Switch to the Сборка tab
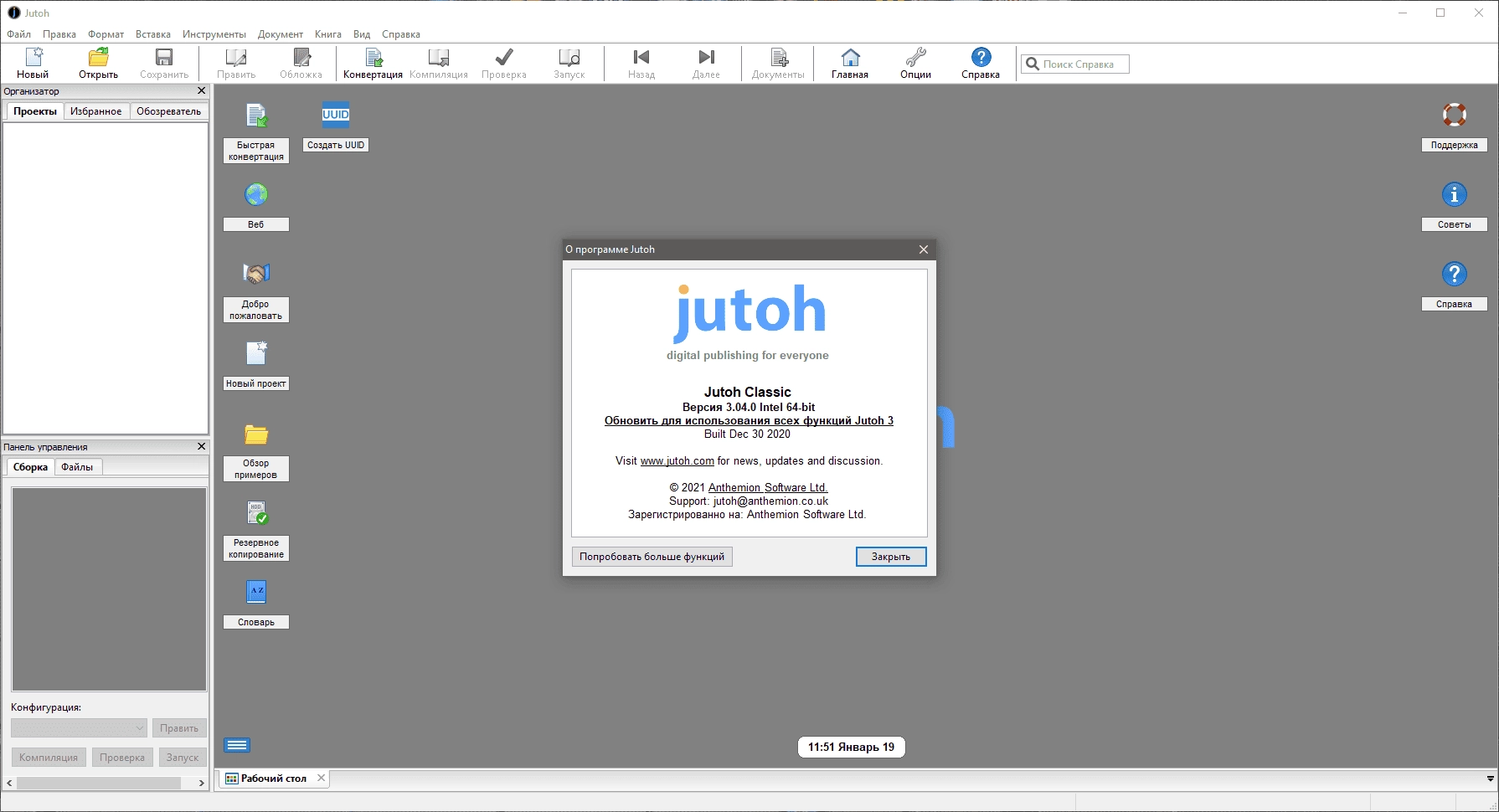1499x812 pixels. point(30,467)
